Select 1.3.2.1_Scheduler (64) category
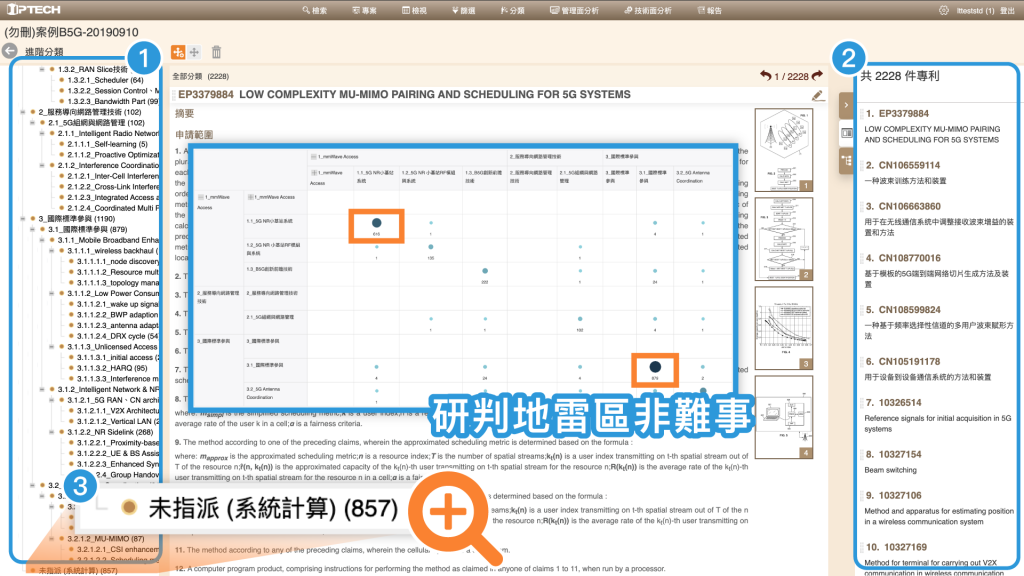 (105, 80)
